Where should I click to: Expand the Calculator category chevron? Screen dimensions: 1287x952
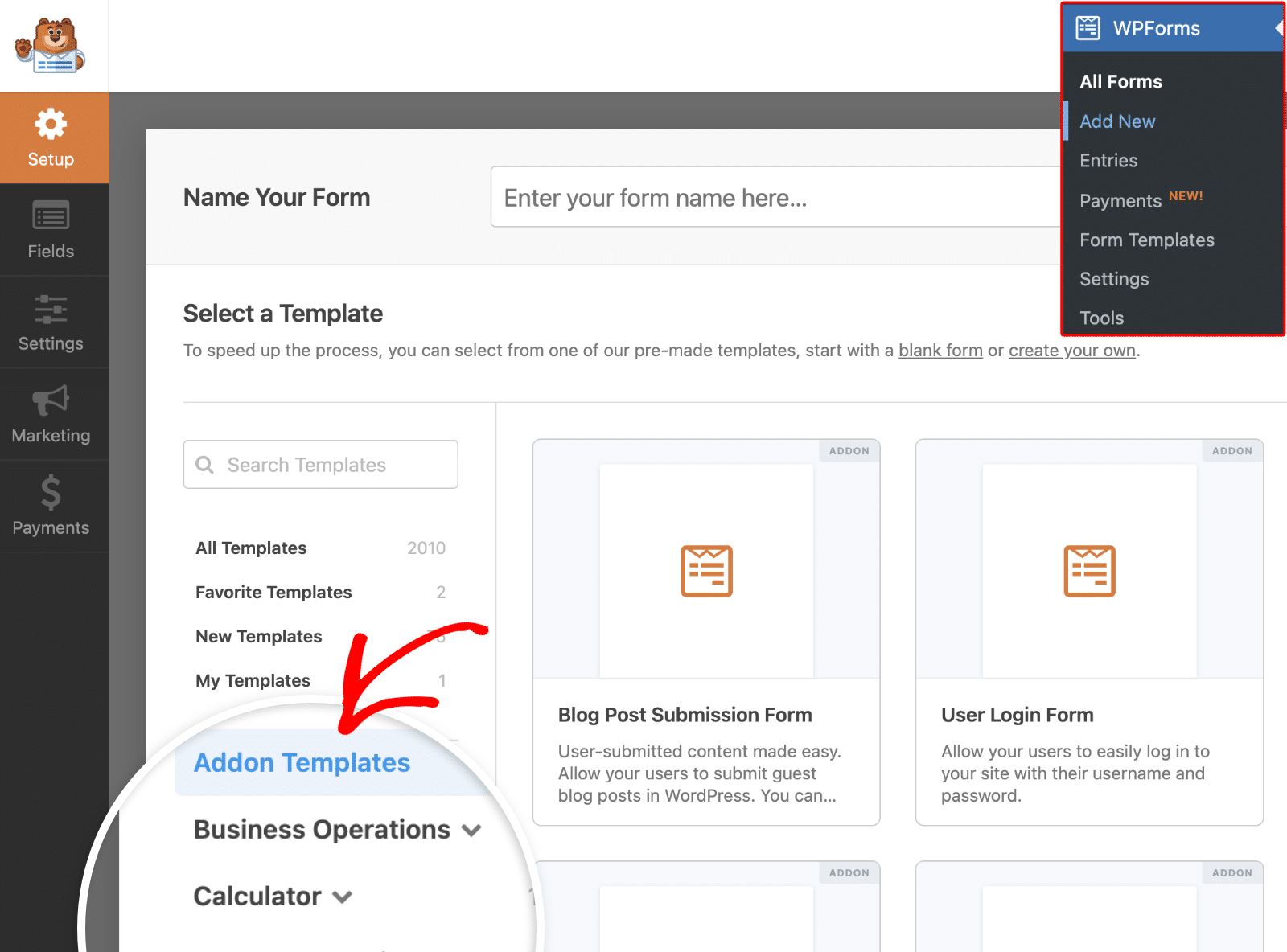[x=342, y=897]
